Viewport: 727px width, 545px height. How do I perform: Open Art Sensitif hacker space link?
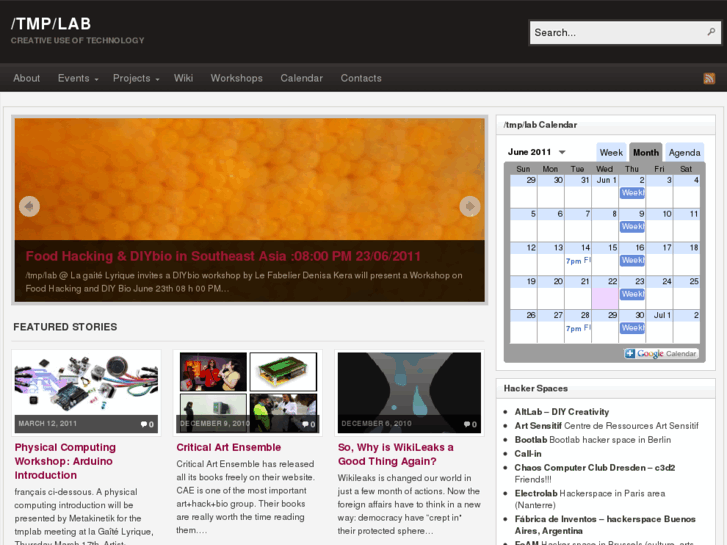click(x=538, y=426)
